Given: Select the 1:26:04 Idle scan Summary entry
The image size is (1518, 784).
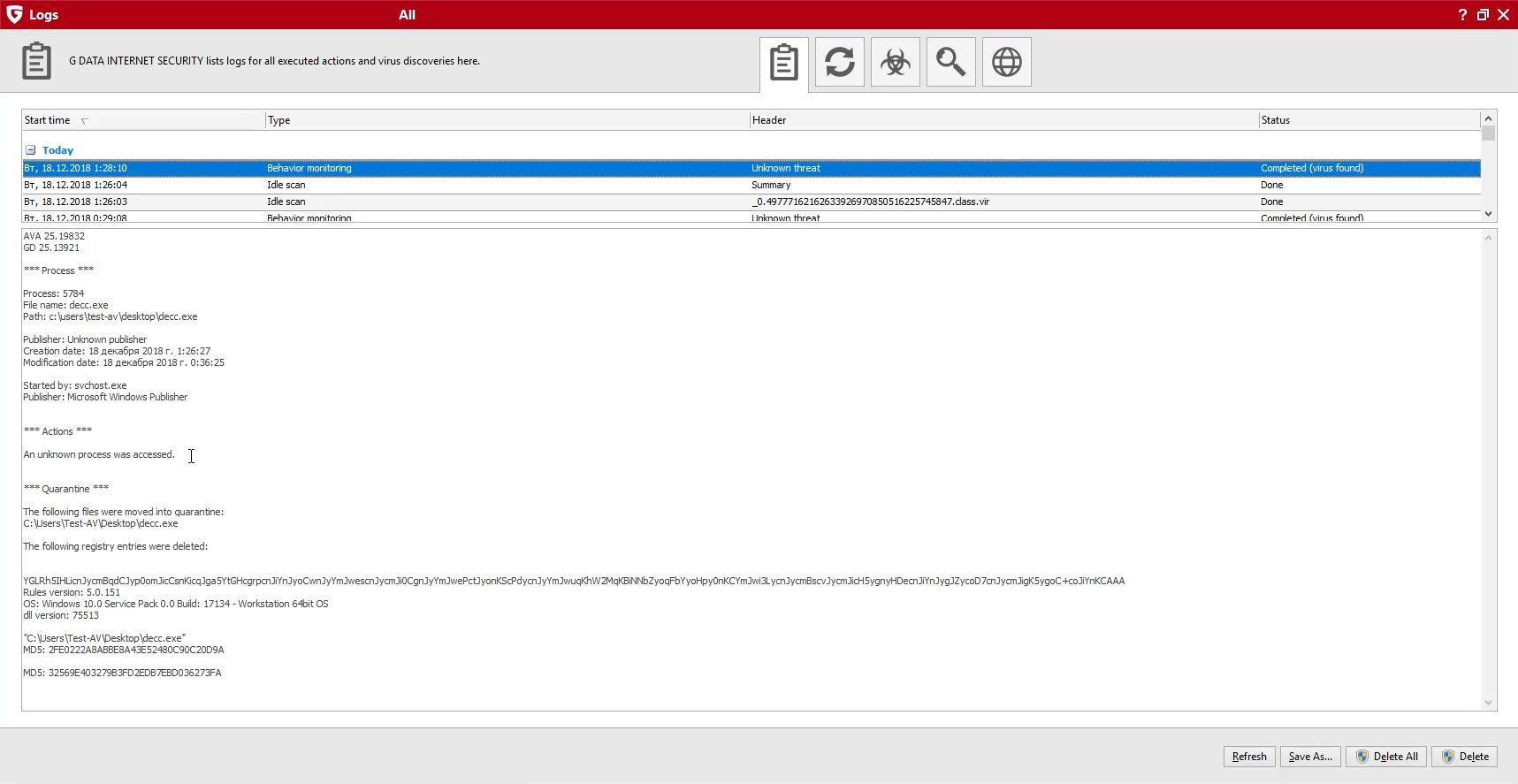Looking at the screenshot, I should click(x=751, y=185).
